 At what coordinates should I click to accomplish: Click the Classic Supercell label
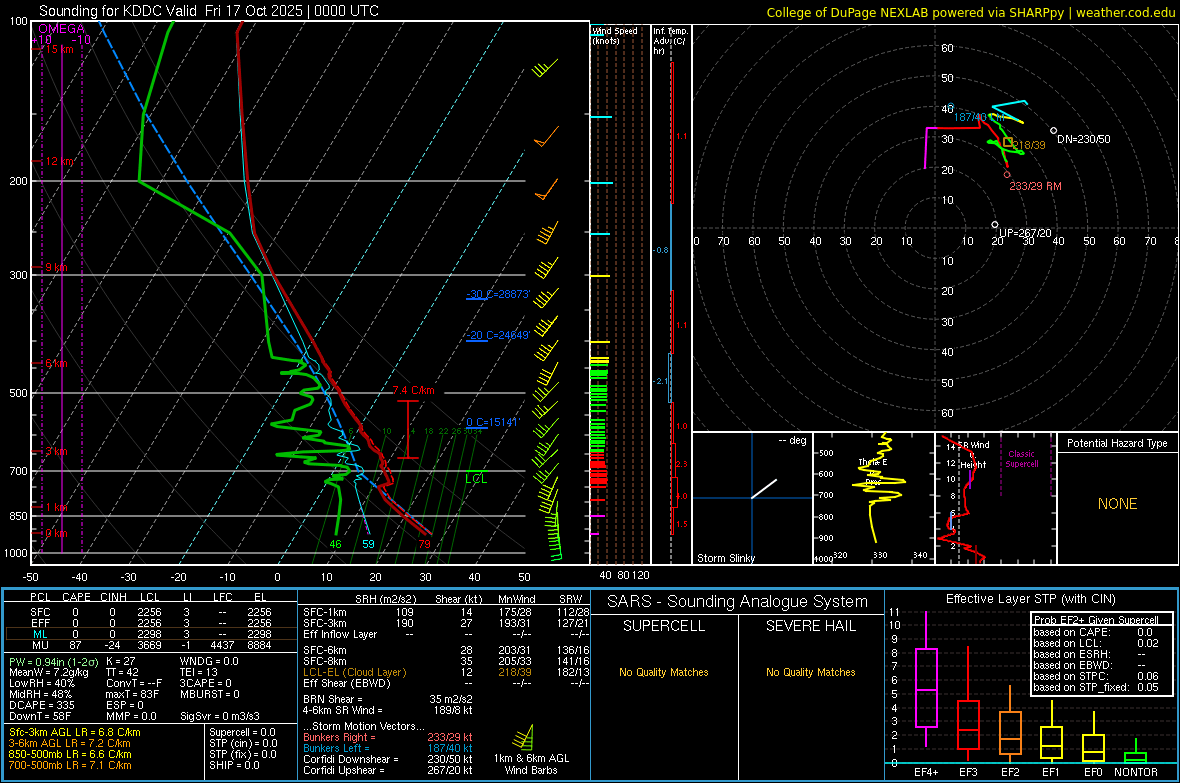1021,459
